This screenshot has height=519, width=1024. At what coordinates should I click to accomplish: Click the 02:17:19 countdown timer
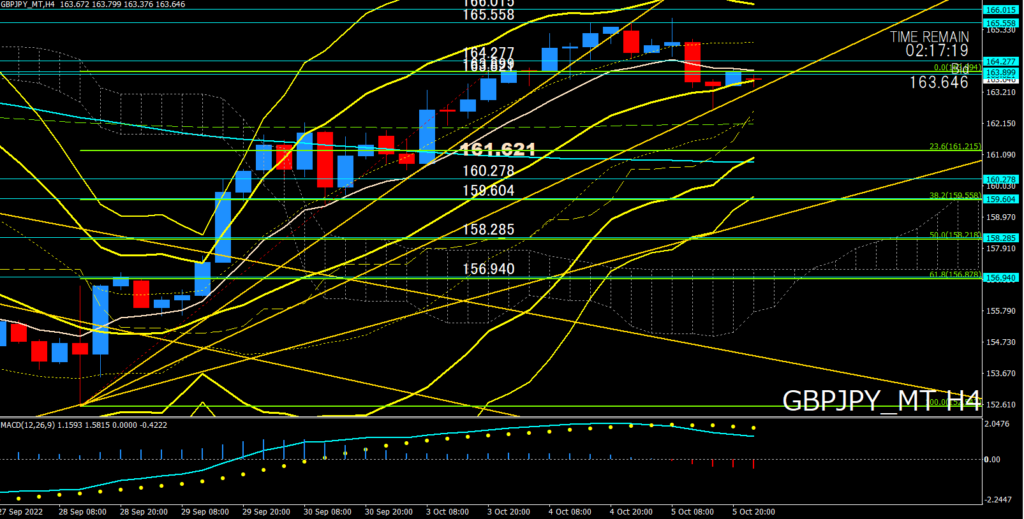(936, 50)
